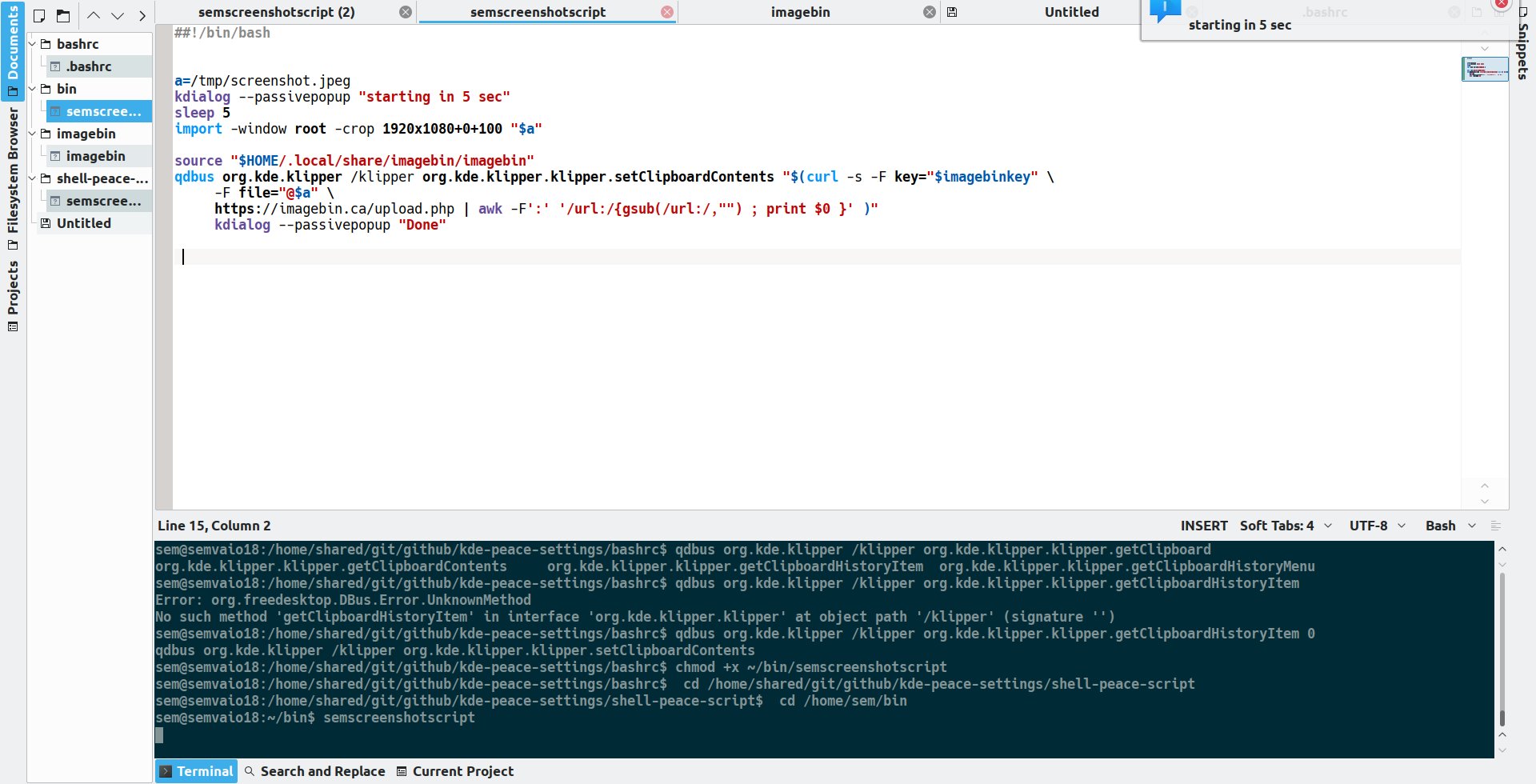Click Line 15, Column 2 status indicator
Image resolution: width=1536 pixels, height=784 pixels.
pyautogui.click(x=214, y=526)
